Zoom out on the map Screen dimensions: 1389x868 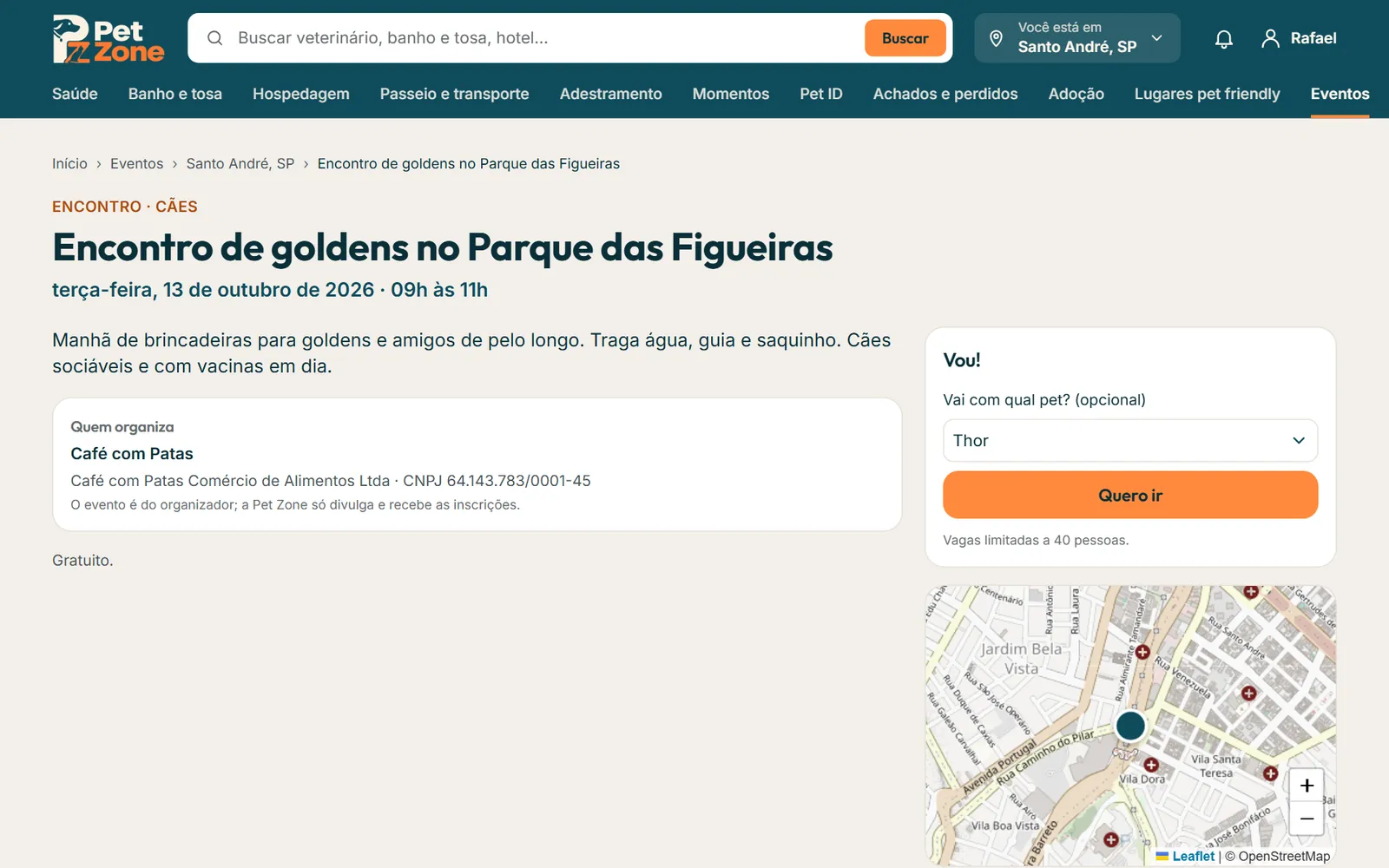pyautogui.click(x=1307, y=819)
